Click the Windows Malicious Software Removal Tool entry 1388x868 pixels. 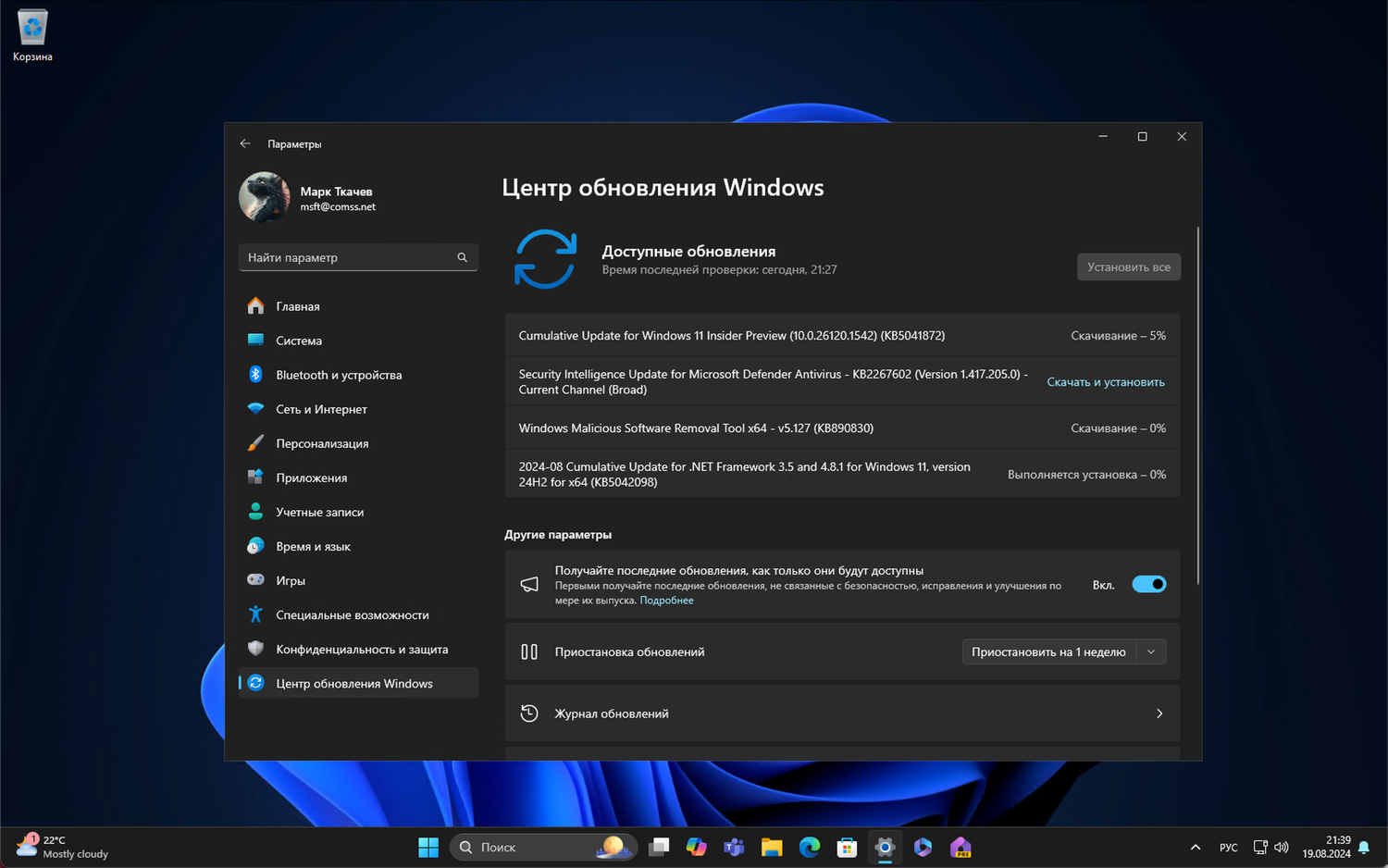pyautogui.click(x=696, y=428)
